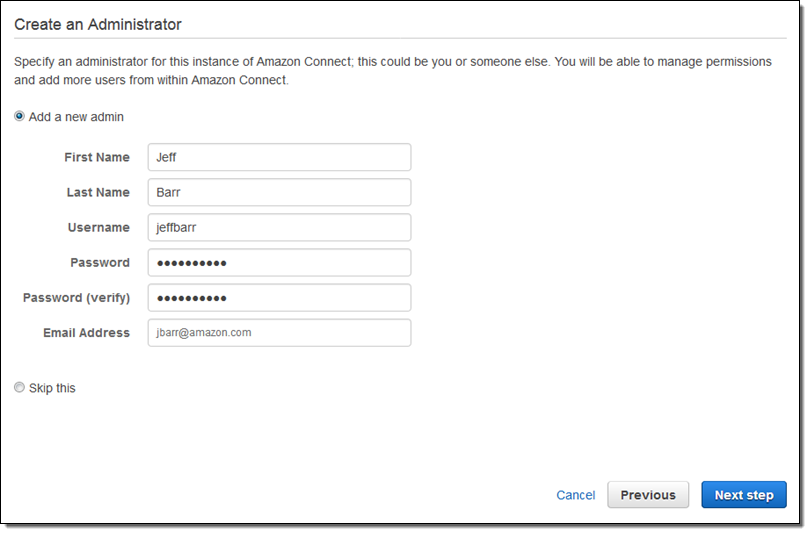Viewport: 810px width, 534px height.
Task: Click the First Name input containing Jeff
Action: [279, 157]
